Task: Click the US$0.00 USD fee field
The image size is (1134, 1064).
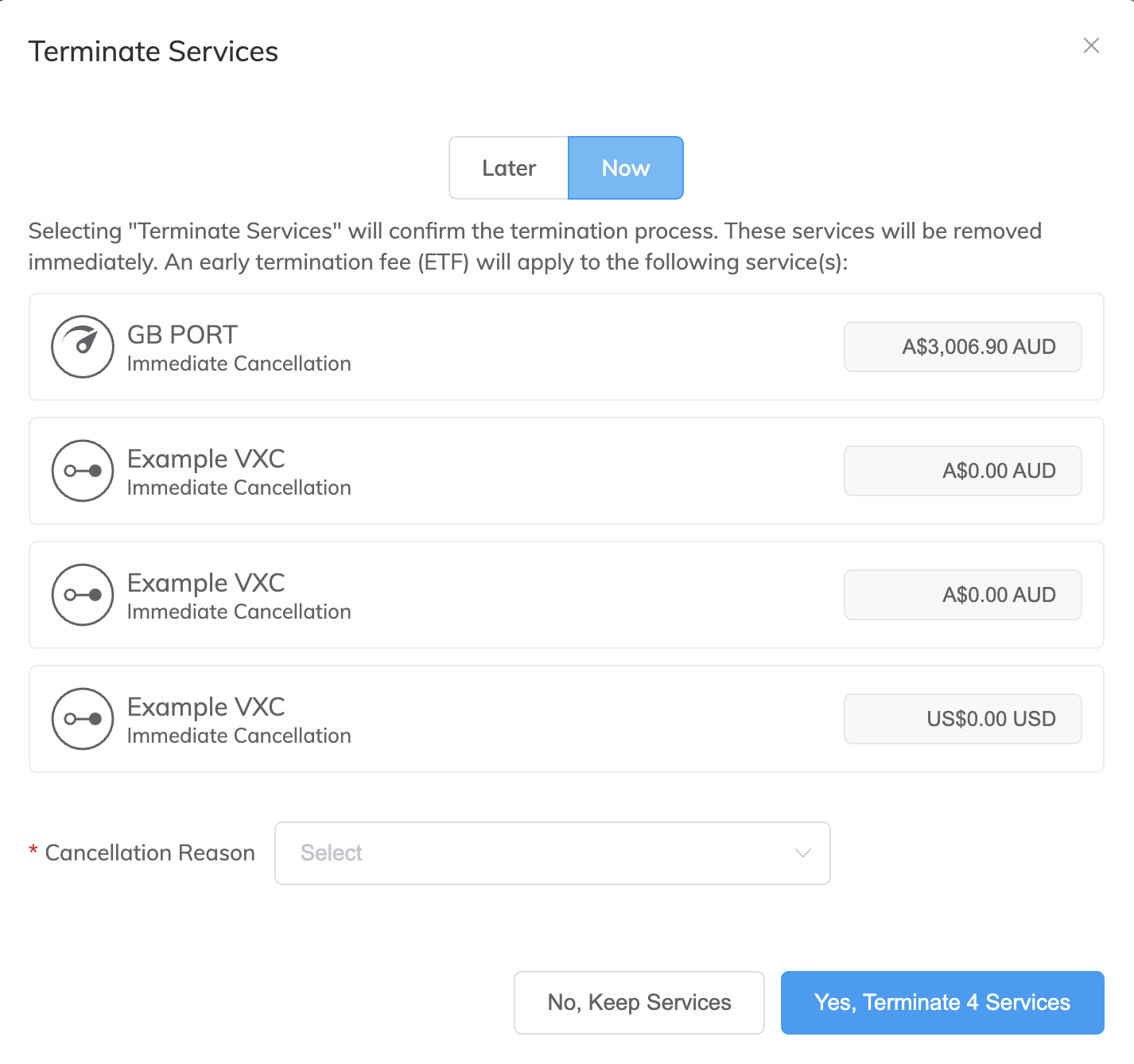Action: coord(963,719)
